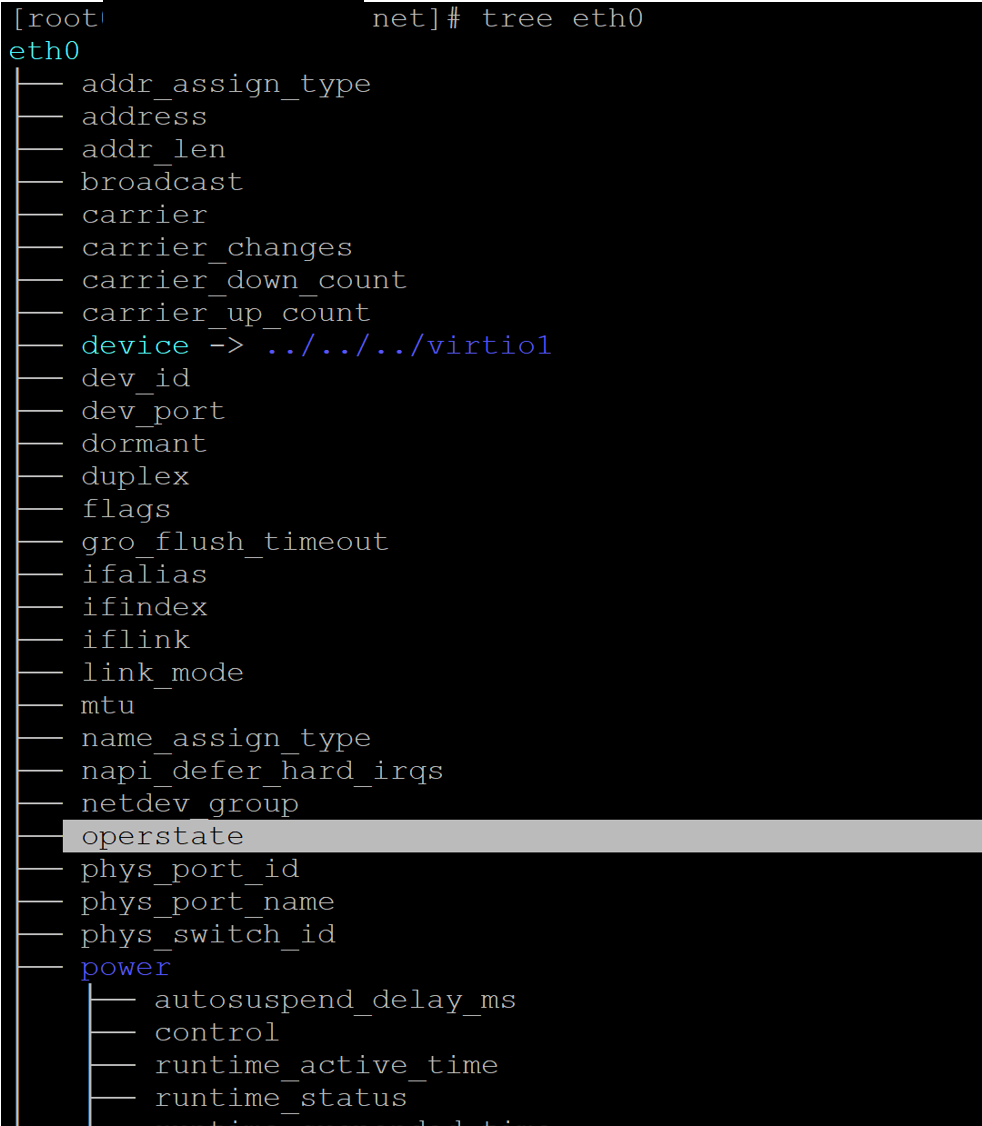Click the gro_flush_timeout entry

click(235, 542)
